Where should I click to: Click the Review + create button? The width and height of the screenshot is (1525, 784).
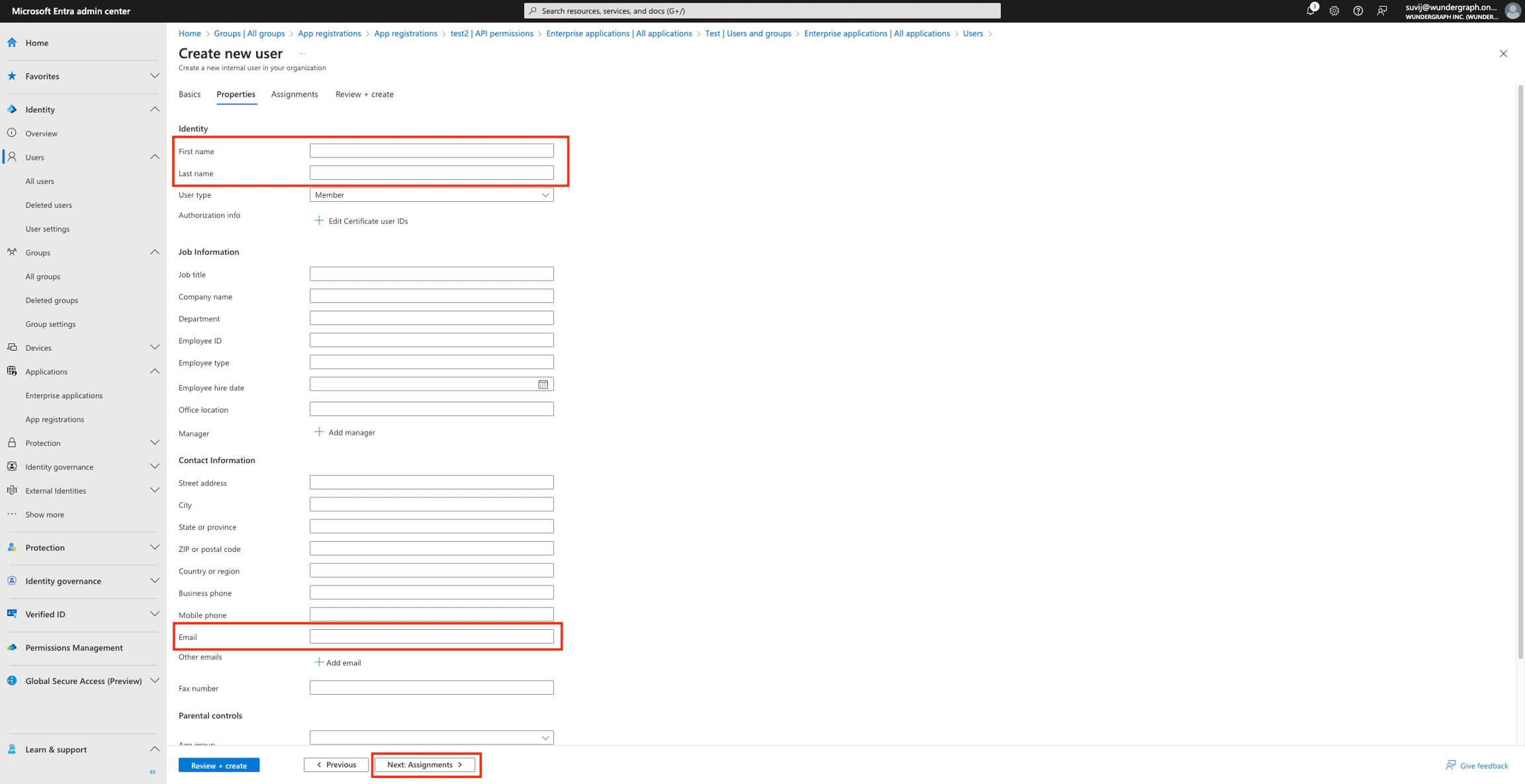click(218, 765)
